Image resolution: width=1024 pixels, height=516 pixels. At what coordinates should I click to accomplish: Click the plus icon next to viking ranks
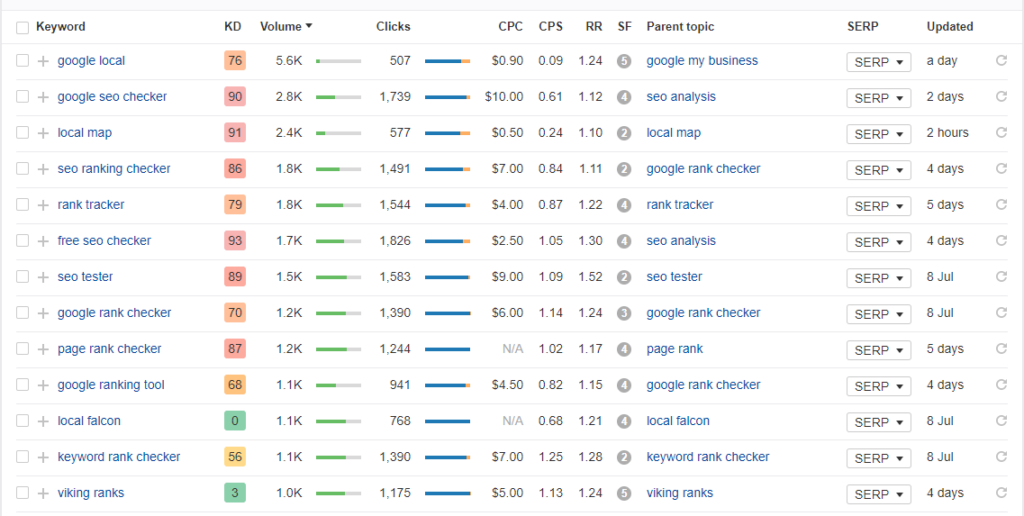[x=43, y=493]
